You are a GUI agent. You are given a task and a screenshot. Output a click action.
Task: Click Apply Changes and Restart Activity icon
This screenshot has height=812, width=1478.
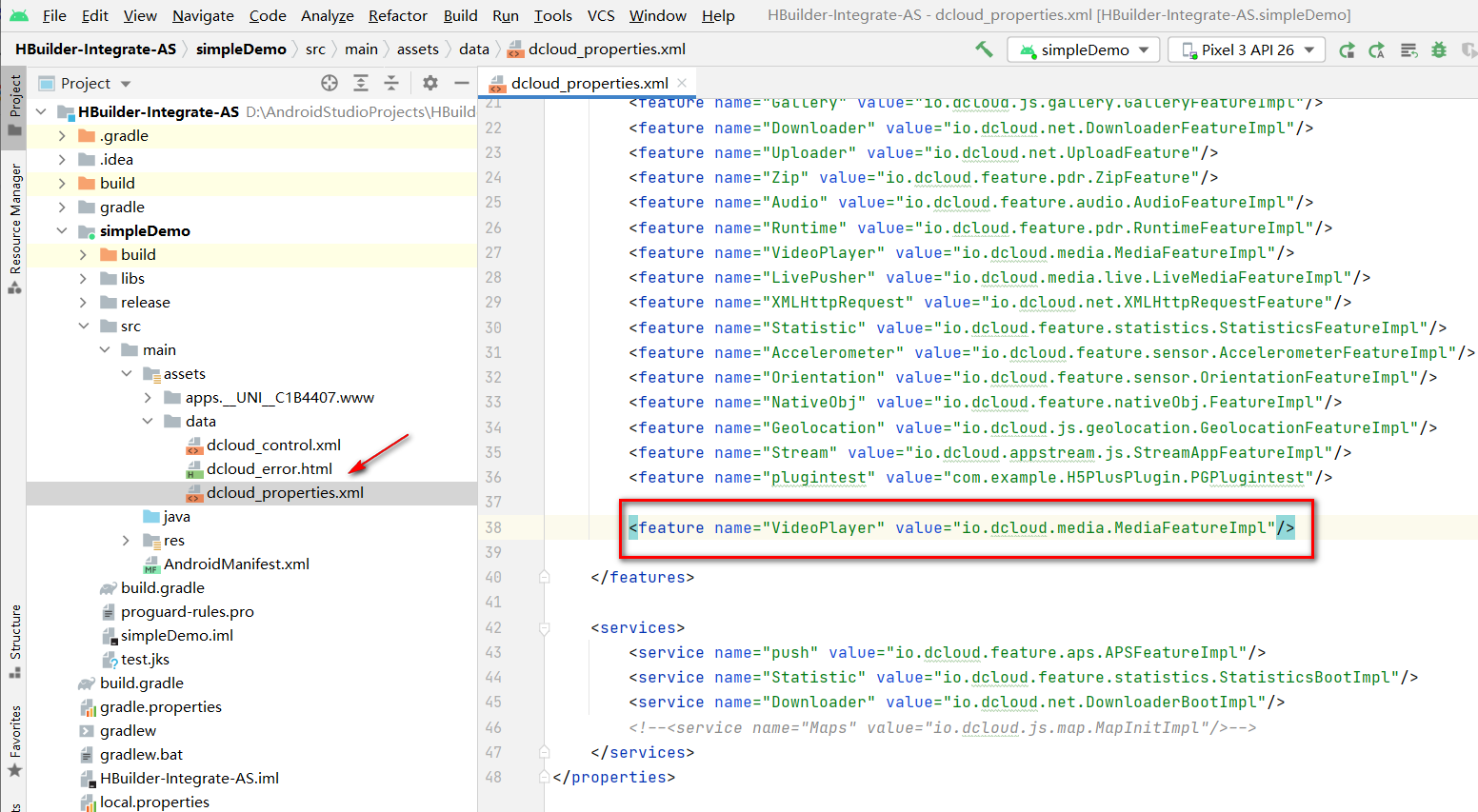pyautogui.click(x=1347, y=50)
